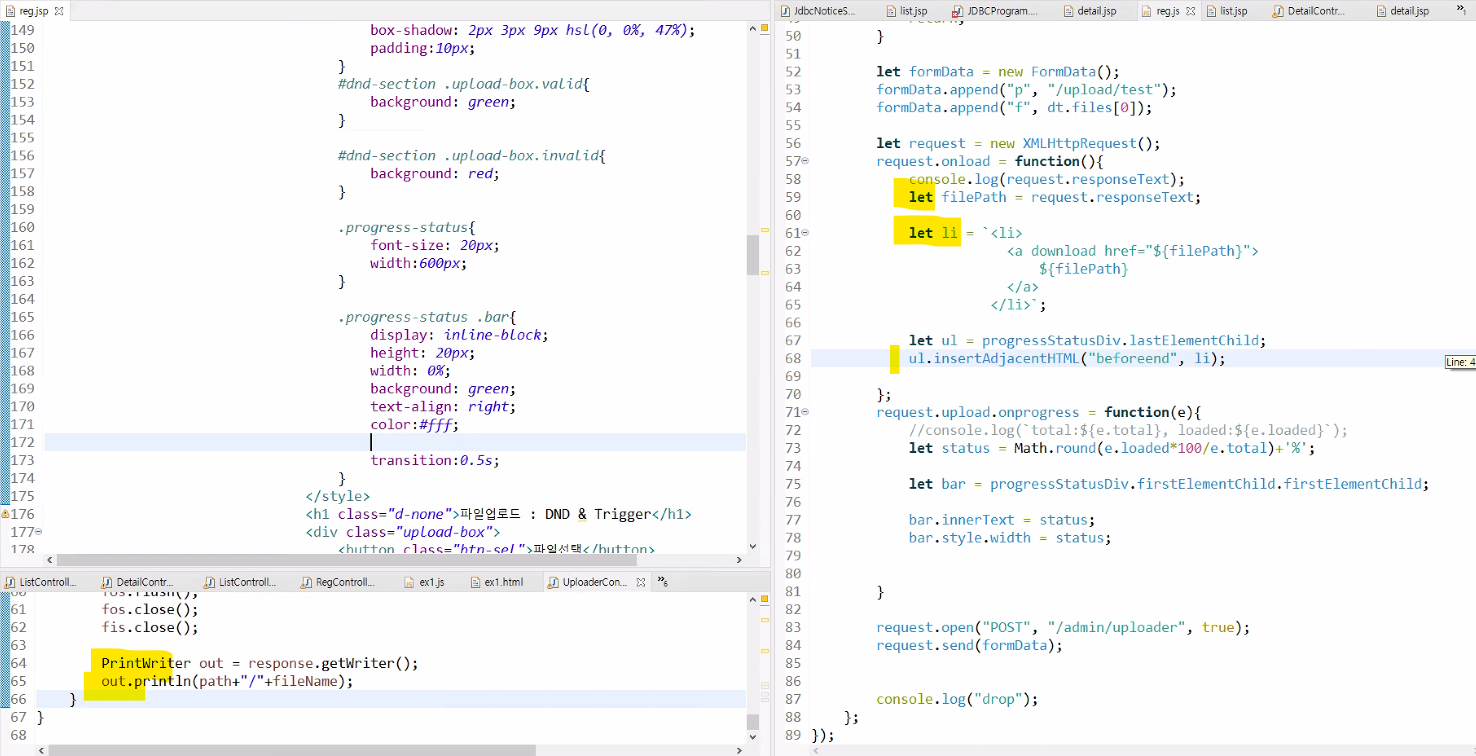Collapse the request.onload function at line 57
Viewport: 1476px width, 756px height.
[806, 161]
